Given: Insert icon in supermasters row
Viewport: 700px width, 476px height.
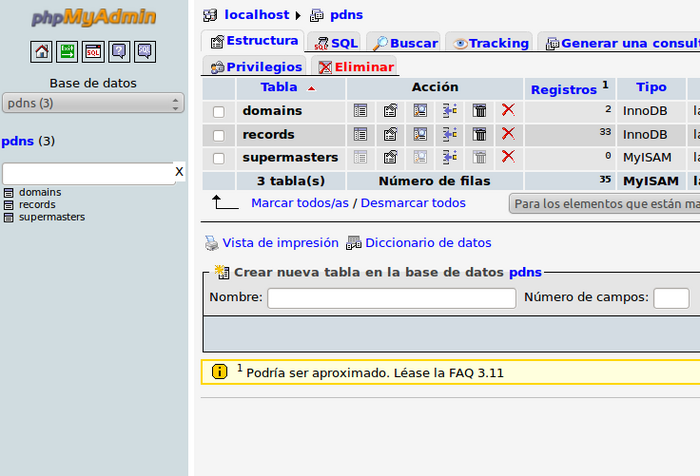Looking at the screenshot, I should click(450, 157).
